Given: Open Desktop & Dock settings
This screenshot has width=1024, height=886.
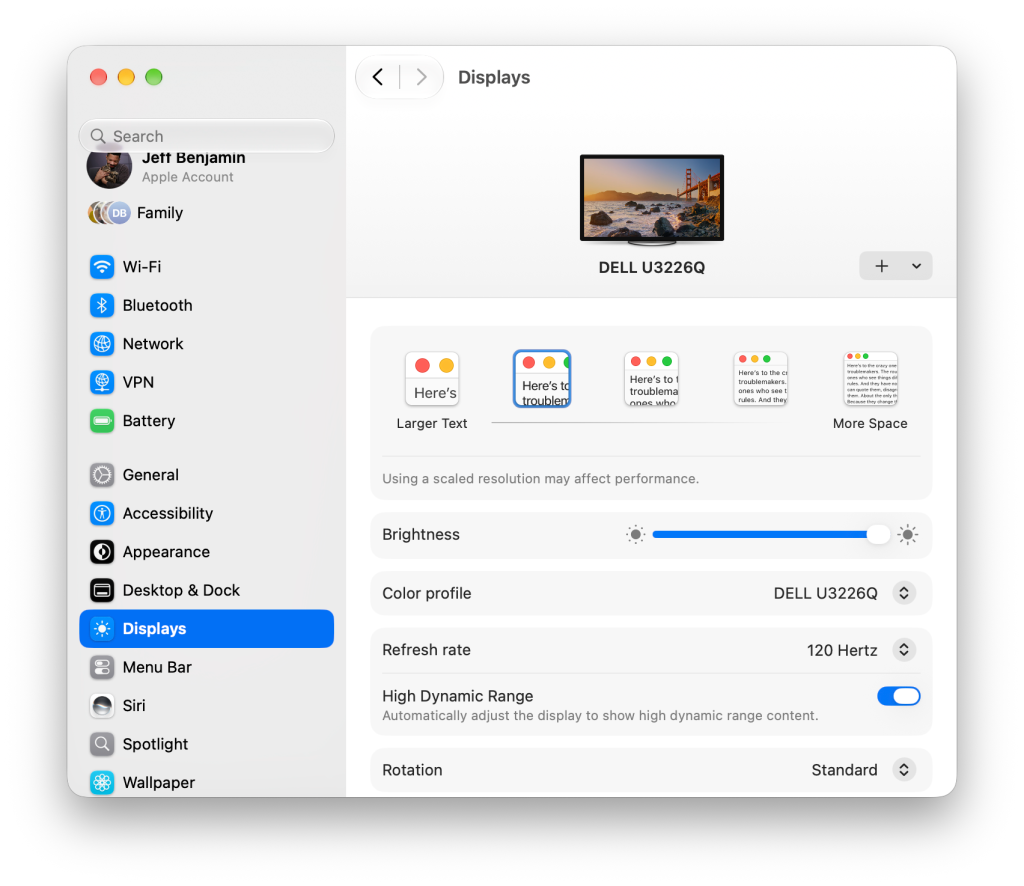Looking at the screenshot, I should (206, 591).
